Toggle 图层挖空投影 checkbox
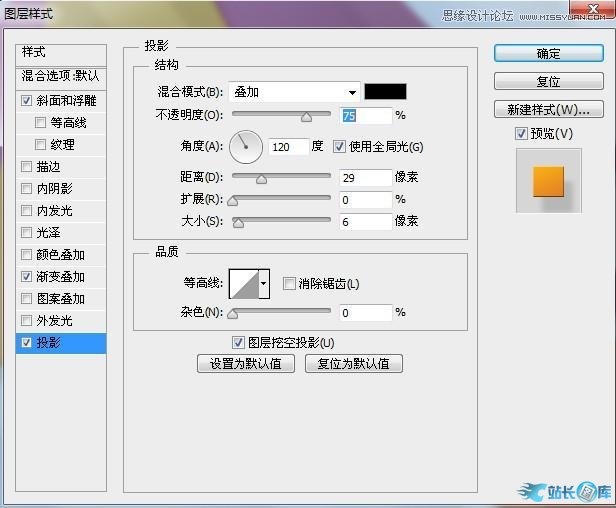 pyautogui.click(x=238, y=342)
